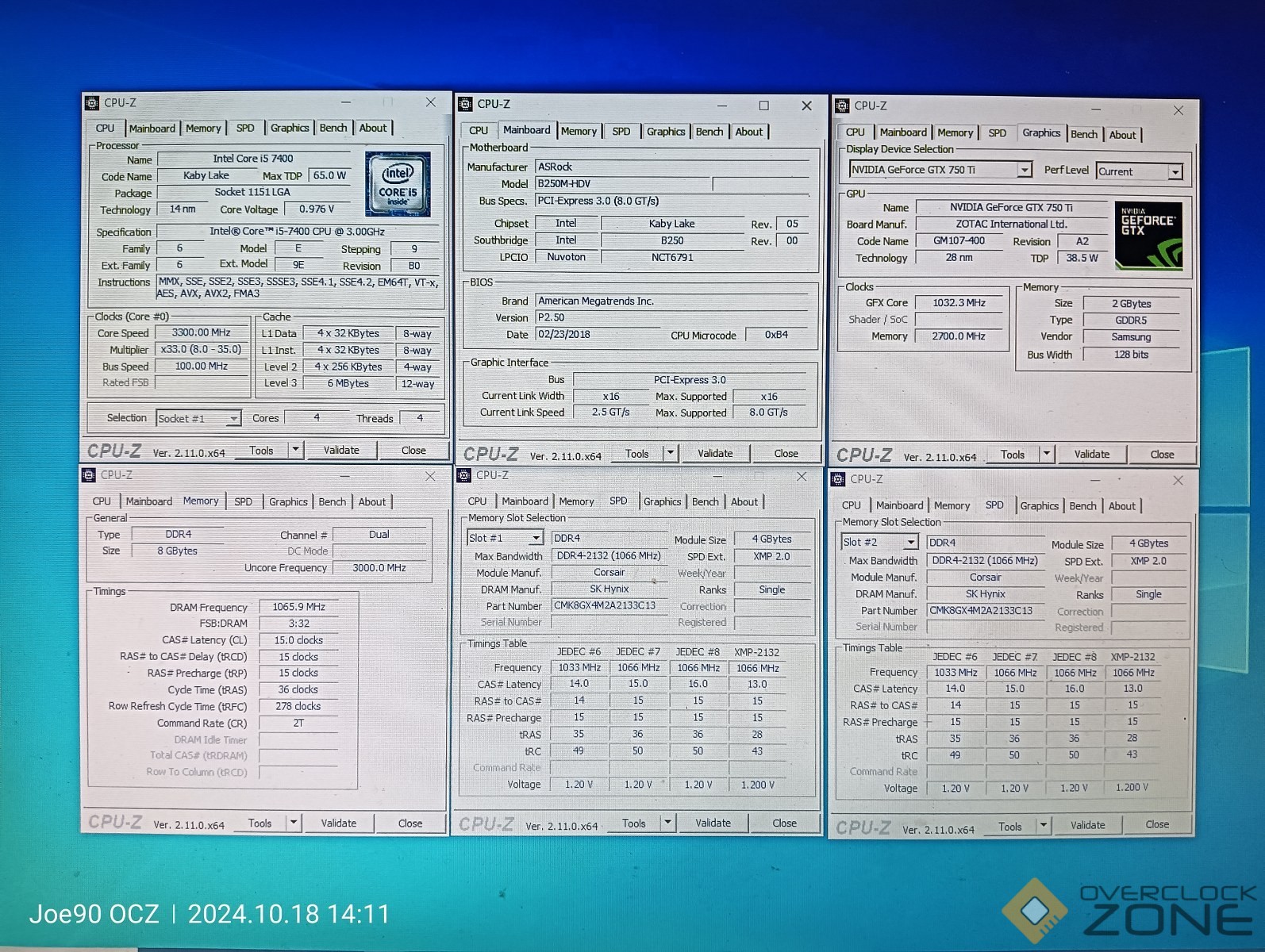Viewport: 1265px width, 952px height.
Task: Open About tab in the DRAM Timings window
Action: pyautogui.click(x=372, y=501)
